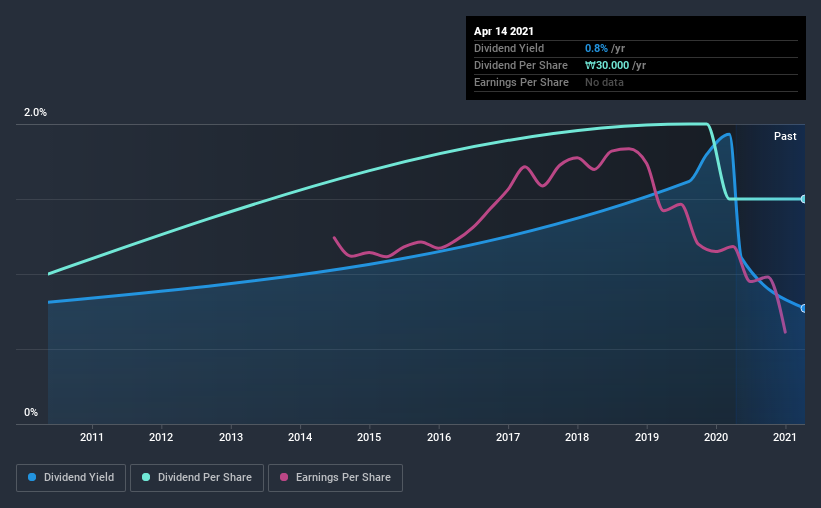Select the 2017 label on the x-axis
This screenshot has height=508, width=821.
508,437
